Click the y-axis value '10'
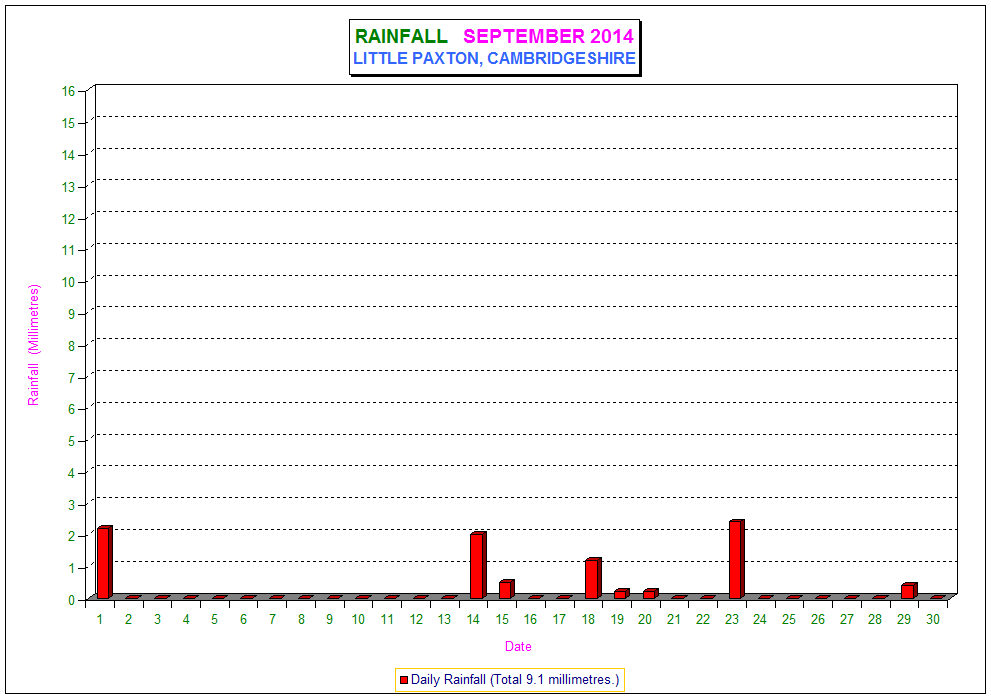 pyautogui.click(x=68, y=282)
